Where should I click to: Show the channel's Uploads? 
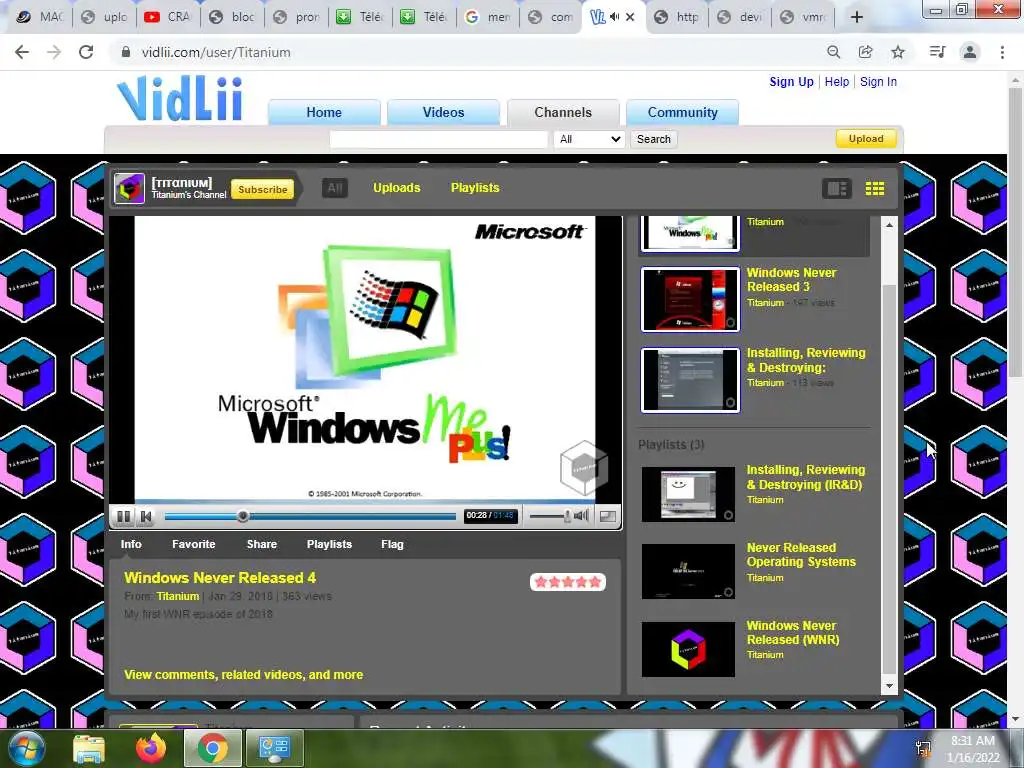pyautogui.click(x=396, y=188)
